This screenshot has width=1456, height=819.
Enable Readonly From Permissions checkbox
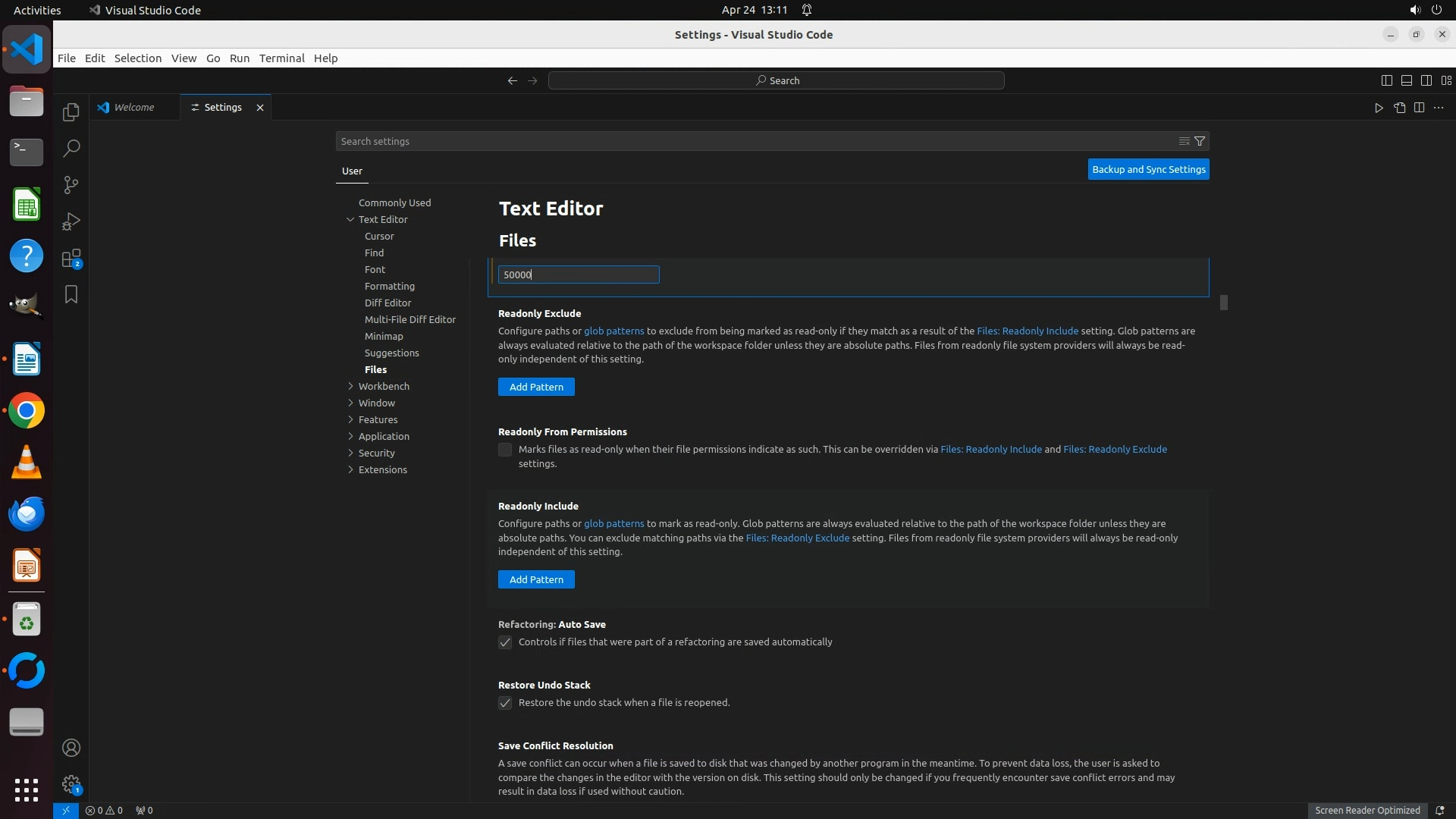[505, 450]
